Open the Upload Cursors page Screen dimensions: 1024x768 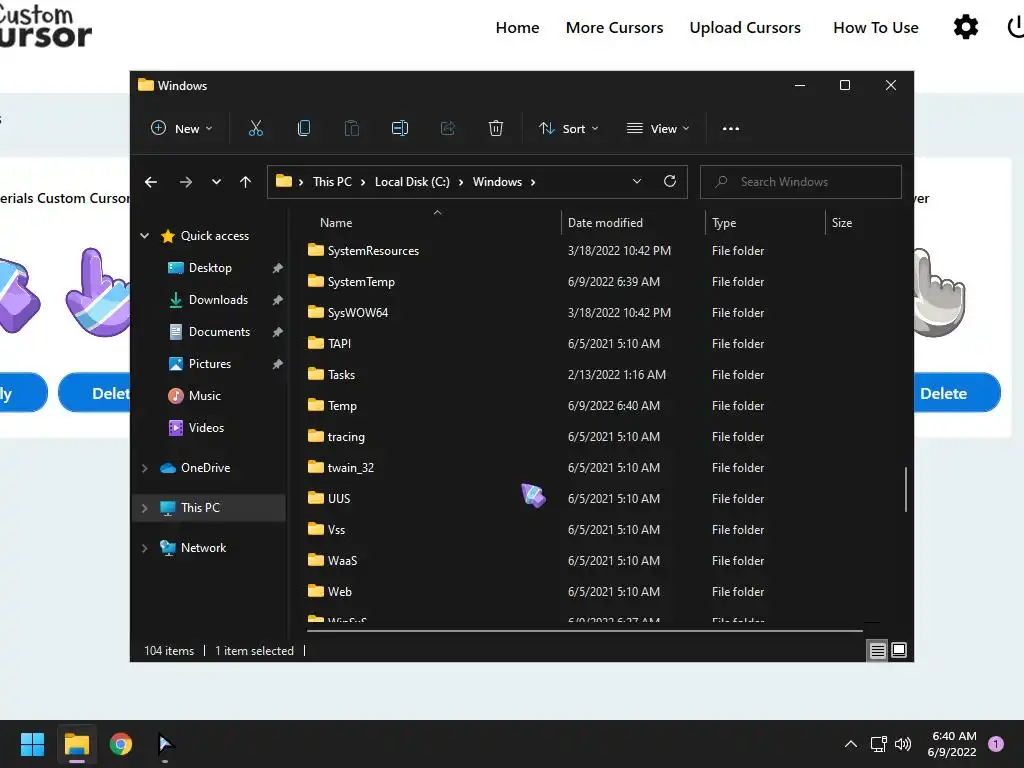tap(745, 27)
